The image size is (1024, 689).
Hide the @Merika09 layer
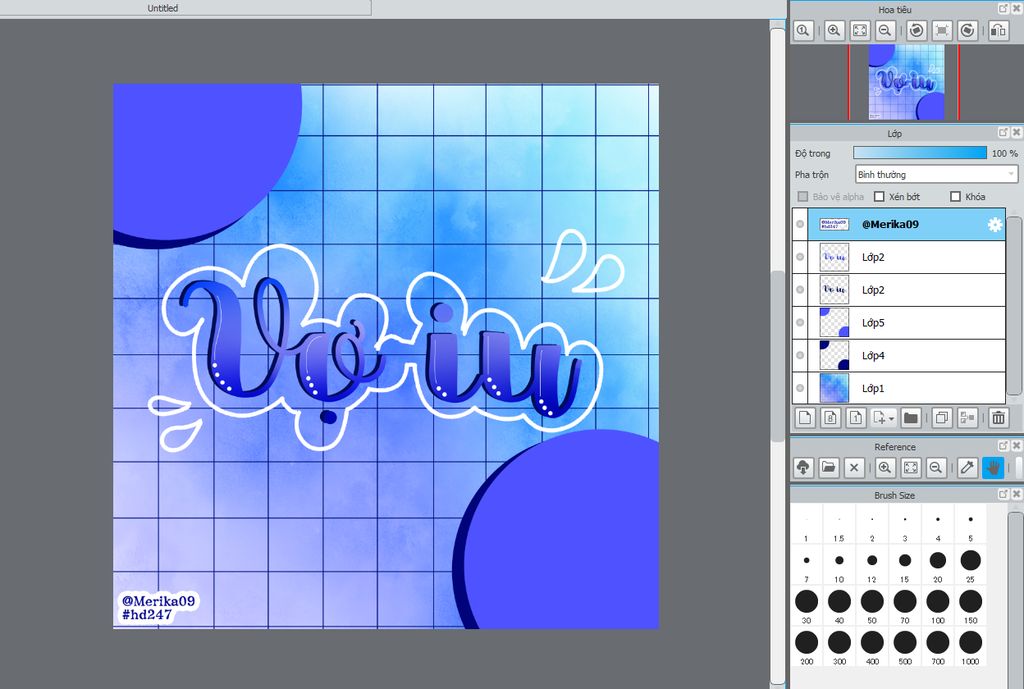pyautogui.click(x=800, y=224)
